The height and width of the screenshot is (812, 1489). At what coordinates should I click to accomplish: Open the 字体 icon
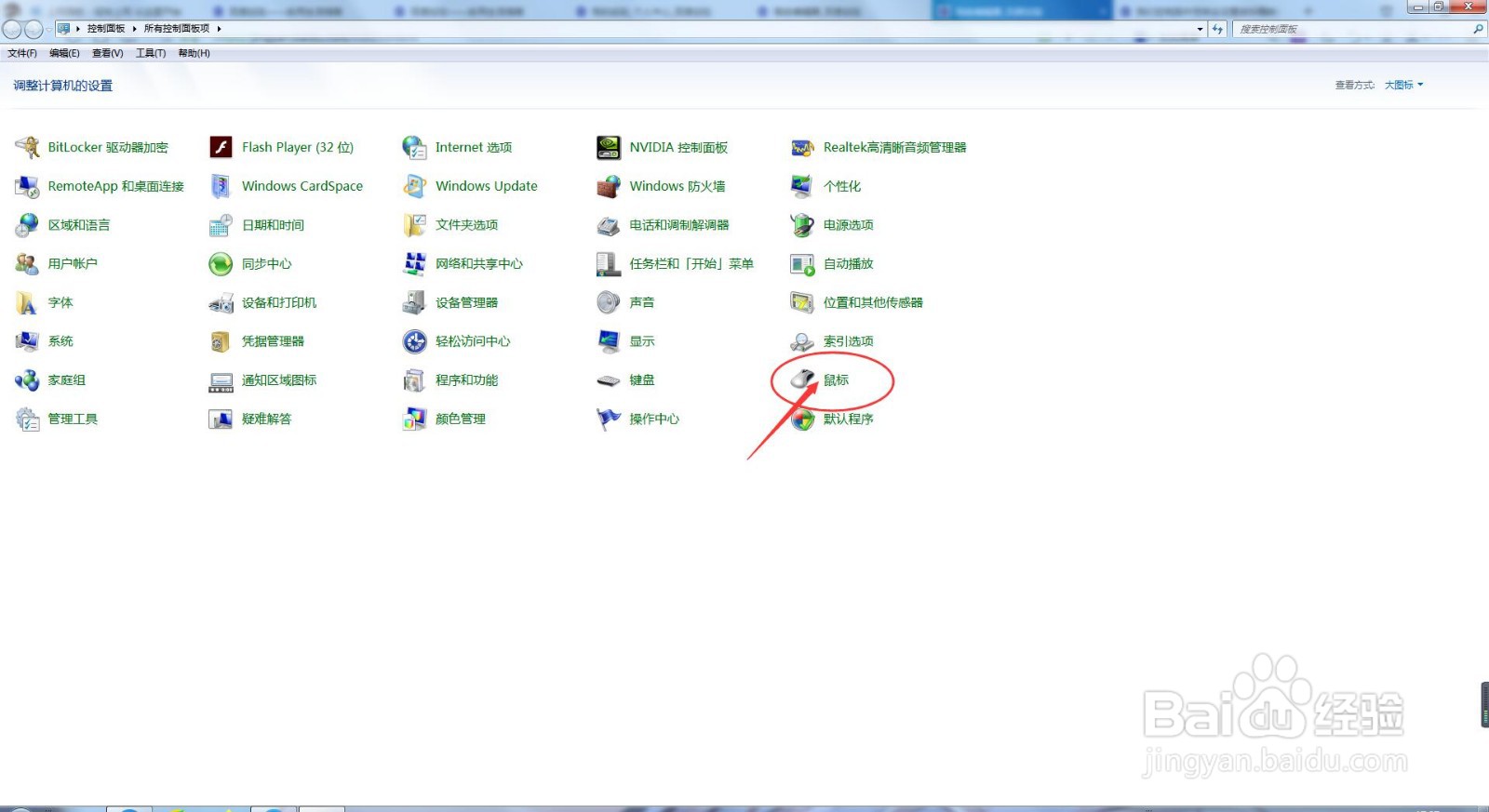(27, 303)
